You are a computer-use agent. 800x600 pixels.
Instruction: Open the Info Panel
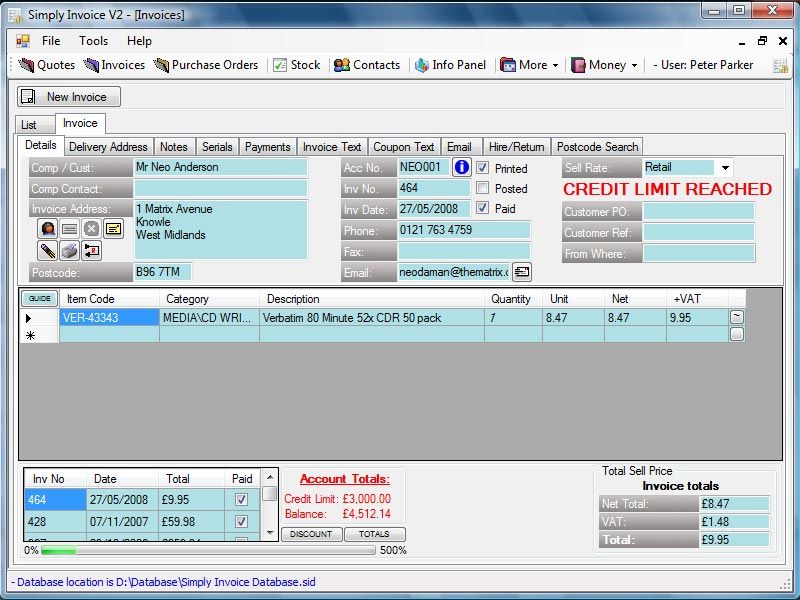pos(450,65)
